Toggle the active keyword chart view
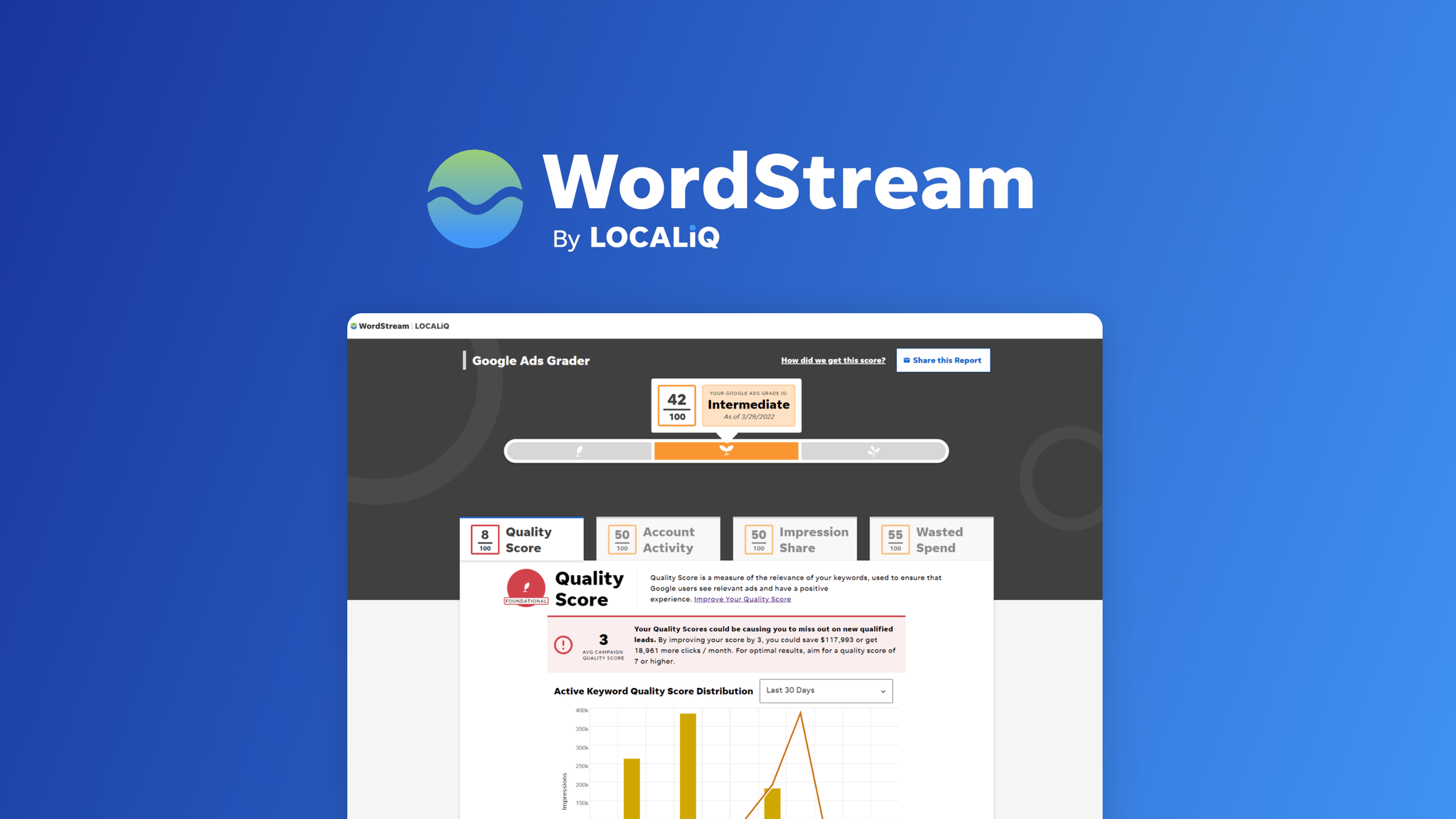Image resolution: width=1456 pixels, height=819 pixels. (825, 692)
